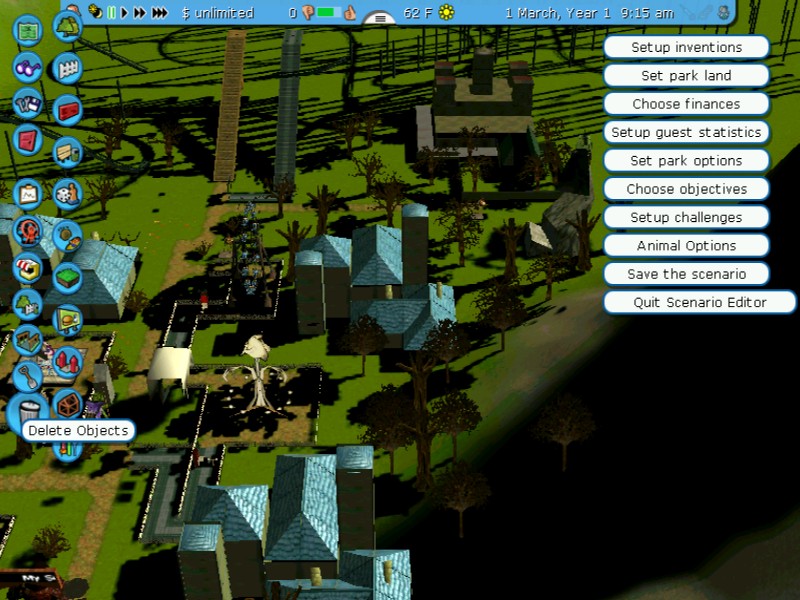800x600 pixels.
Task: Click the Delete Objects trash can icon
Action: [x=29, y=410]
